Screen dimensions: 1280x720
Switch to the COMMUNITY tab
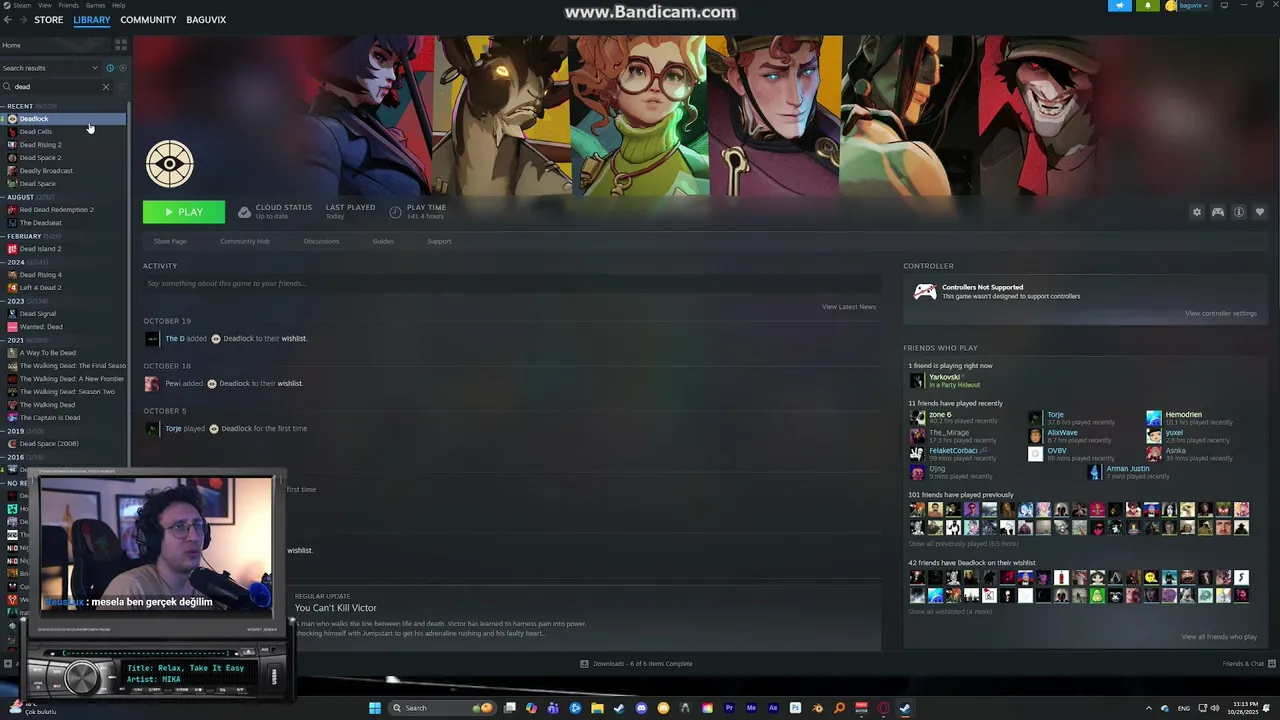pyautogui.click(x=148, y=20)
